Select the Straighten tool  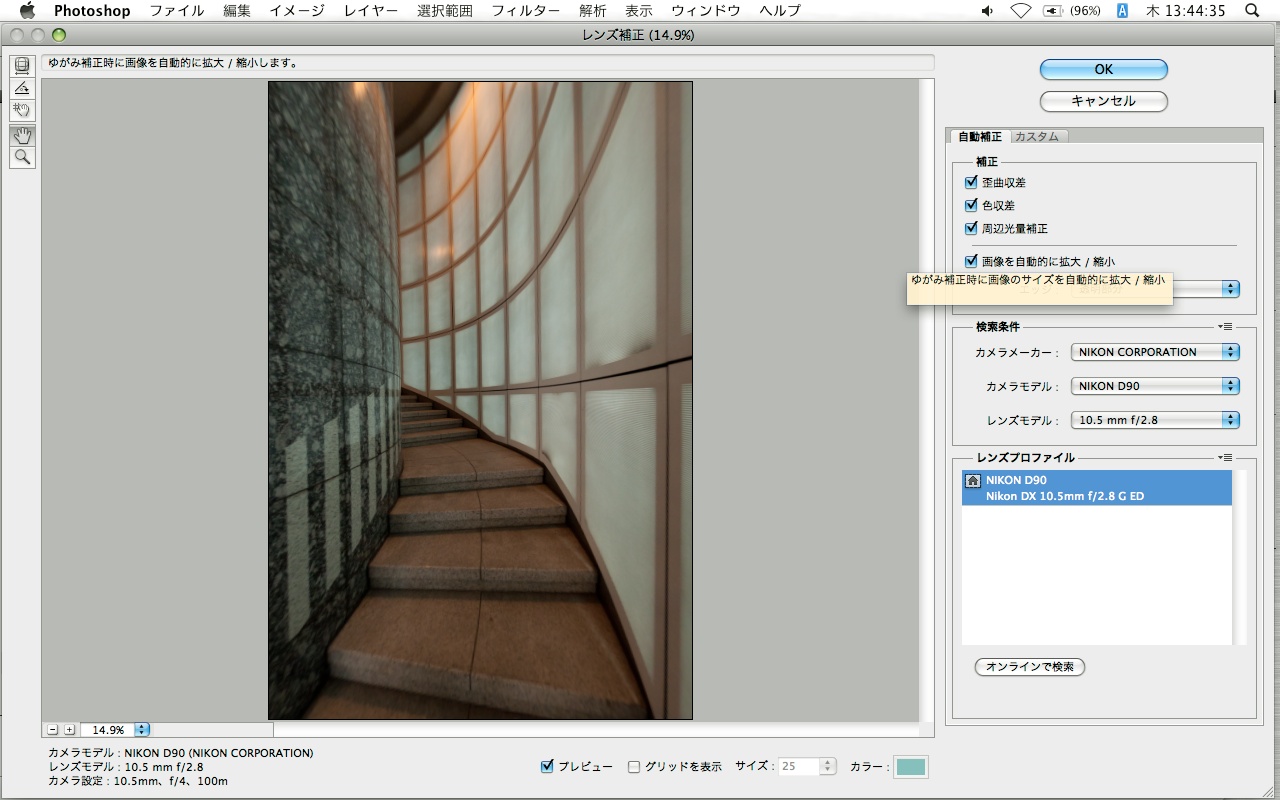(x=22, y=88)
